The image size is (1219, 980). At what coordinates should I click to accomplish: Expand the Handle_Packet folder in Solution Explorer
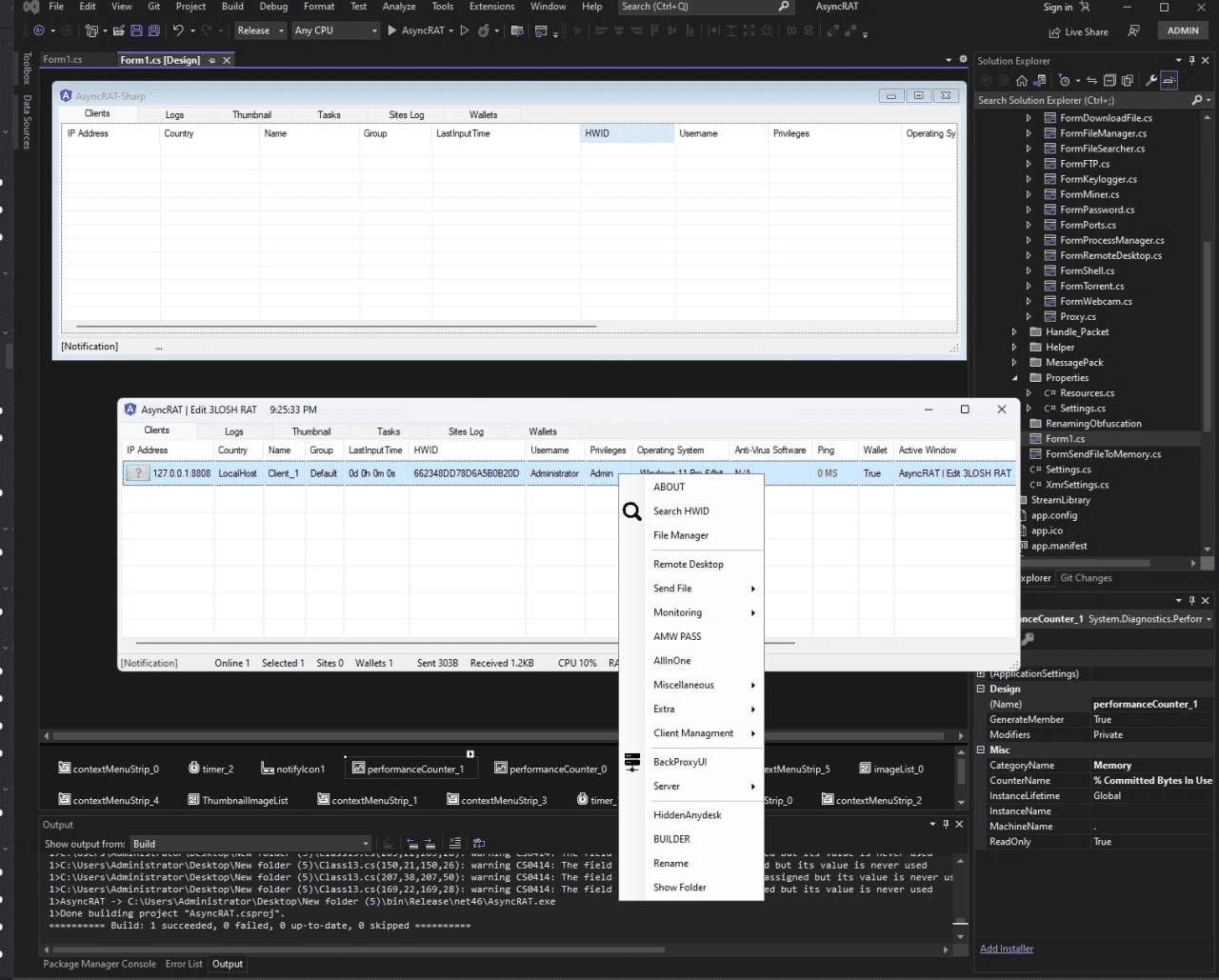(x=1014, y=332)
